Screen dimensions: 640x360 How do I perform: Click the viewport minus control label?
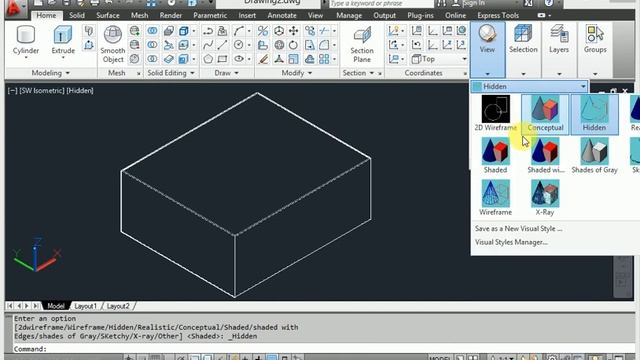[13, 91]
